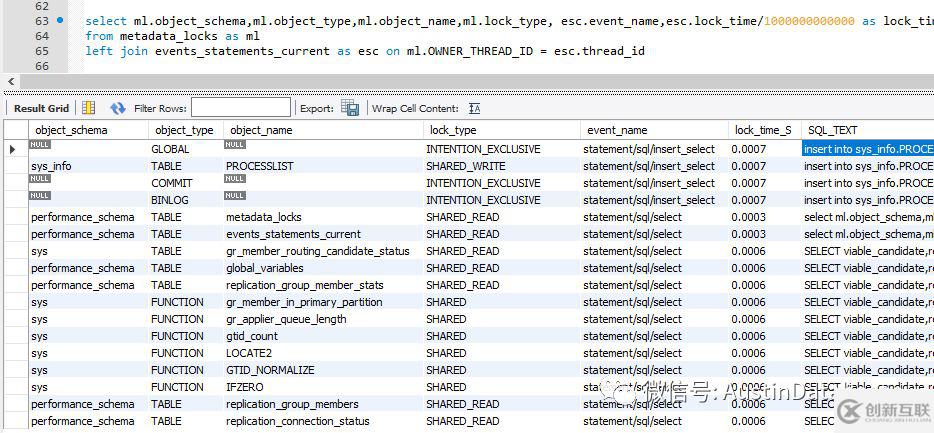Select the GTID_NORMALIZE function cell

point(323,370)
